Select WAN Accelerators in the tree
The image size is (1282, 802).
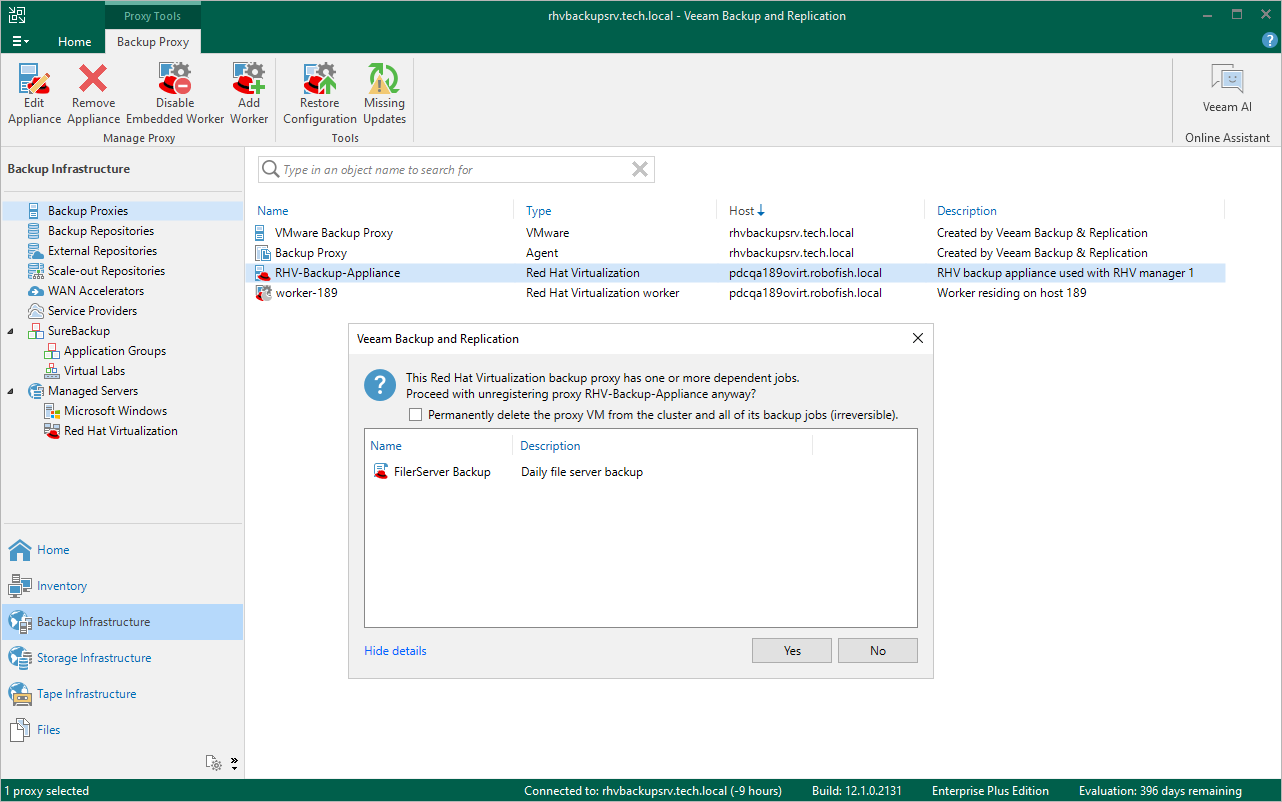pos(96,291)
